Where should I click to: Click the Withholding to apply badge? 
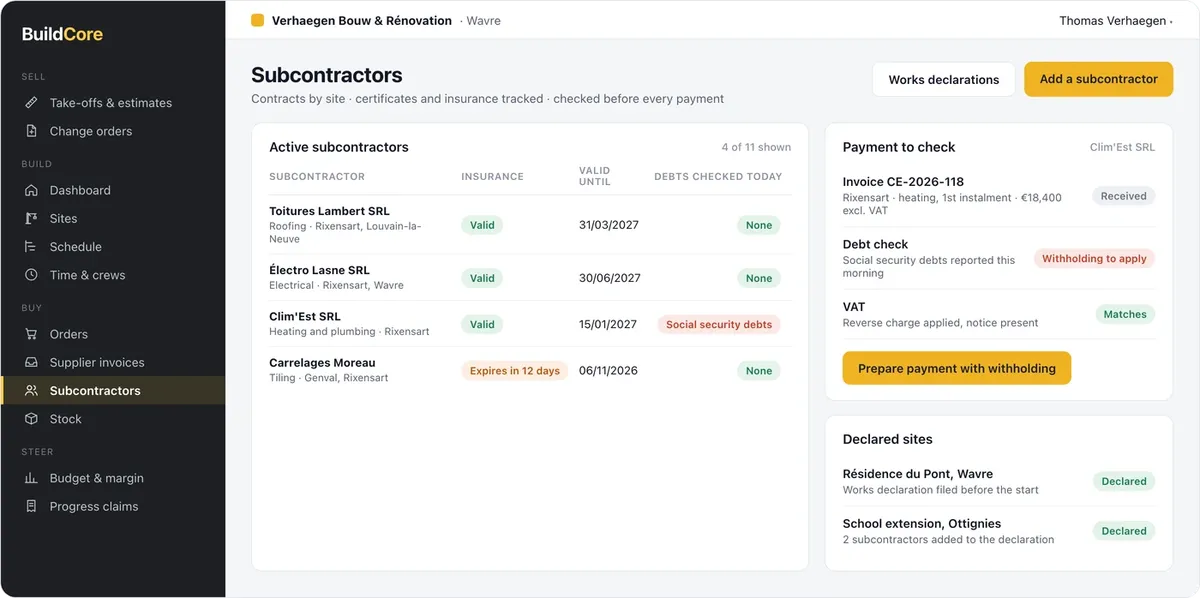[1094, 258]
